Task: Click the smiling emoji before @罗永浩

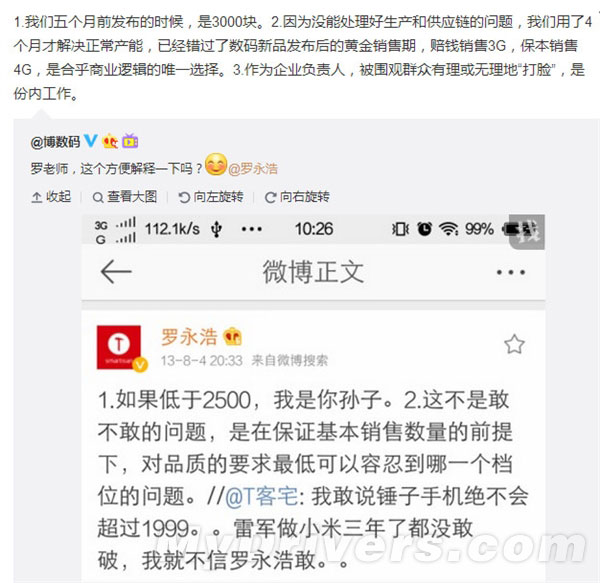Action: coord(216,164)
